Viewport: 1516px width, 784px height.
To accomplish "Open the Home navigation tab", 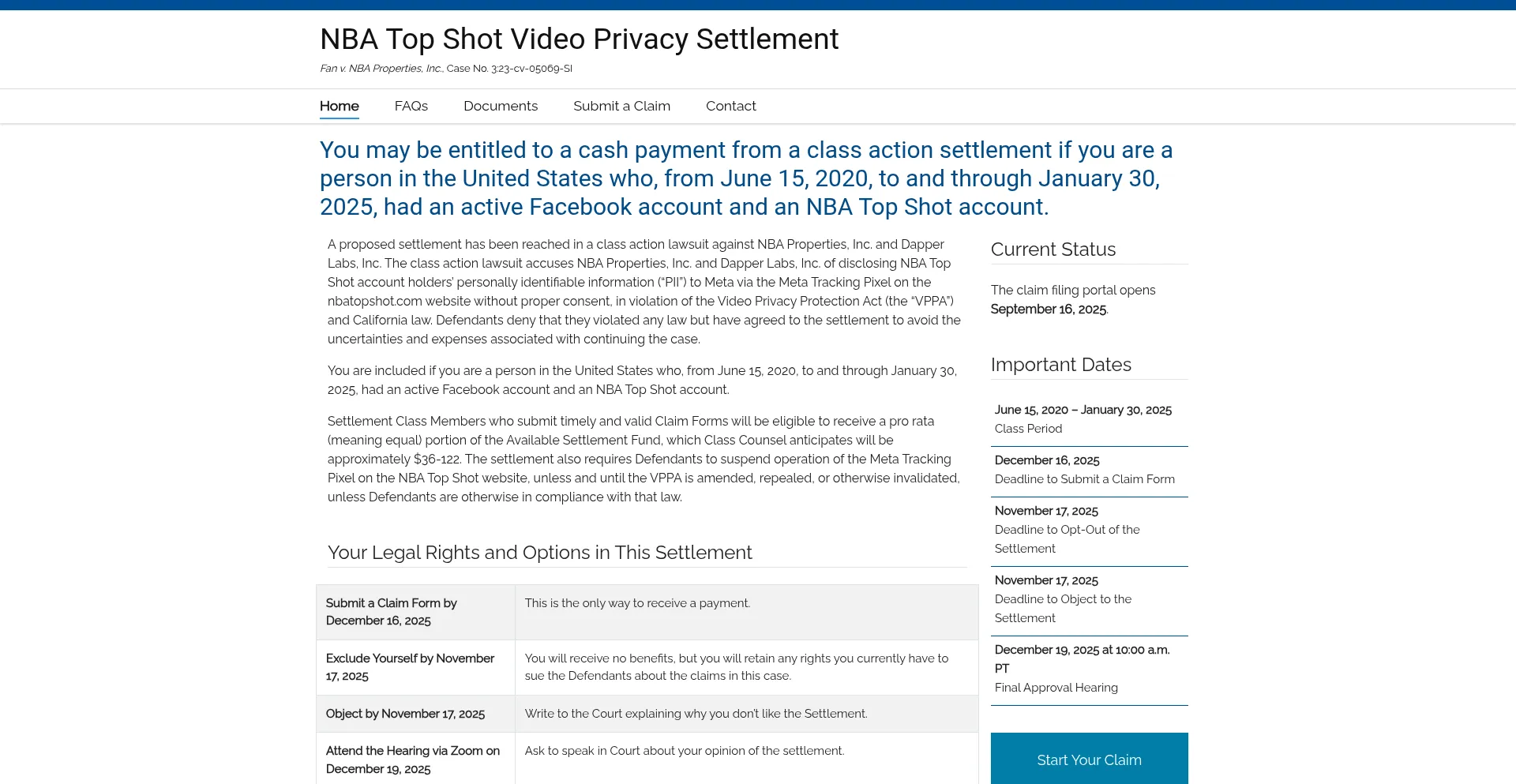I will (339, 106).
